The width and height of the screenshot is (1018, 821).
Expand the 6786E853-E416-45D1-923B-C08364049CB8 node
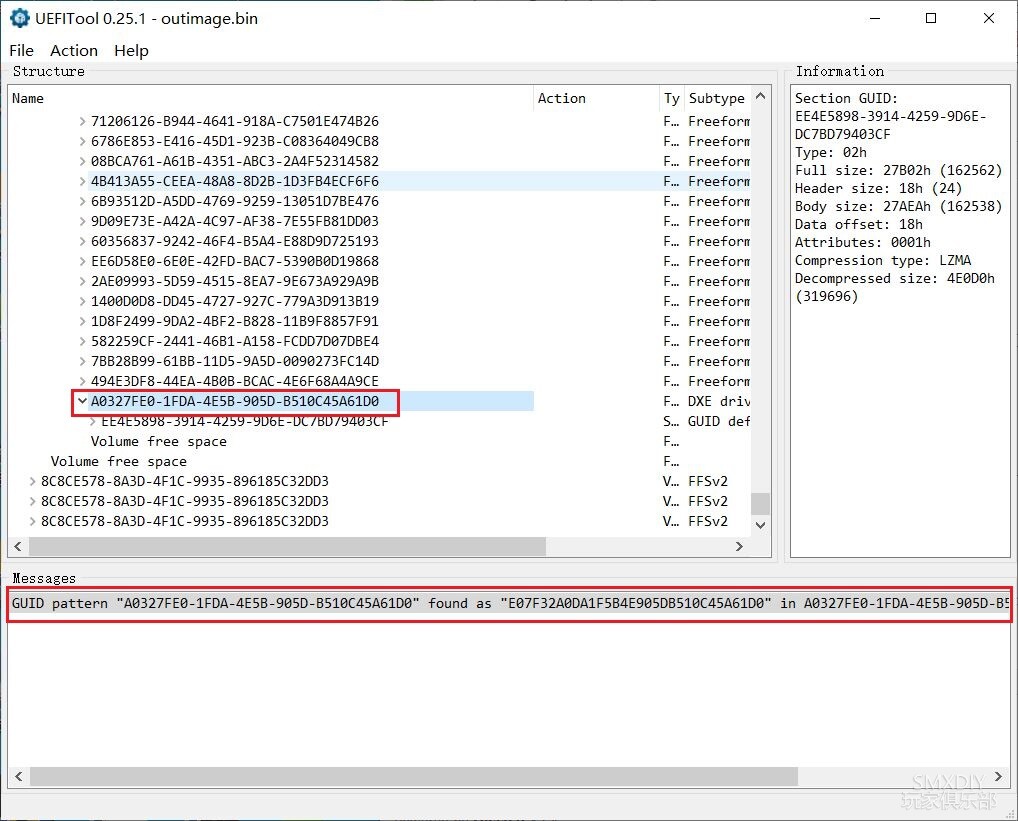coord(82,141)
